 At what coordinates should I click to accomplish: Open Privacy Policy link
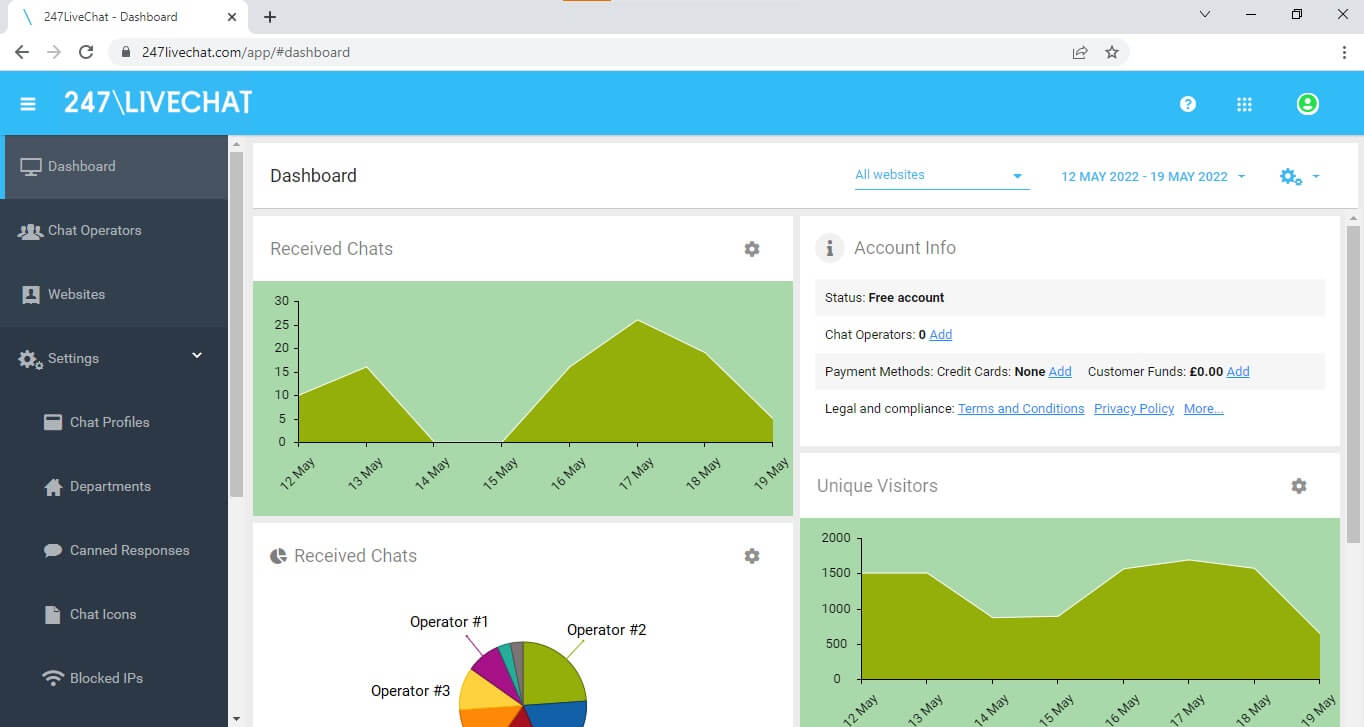(1134, 409)
